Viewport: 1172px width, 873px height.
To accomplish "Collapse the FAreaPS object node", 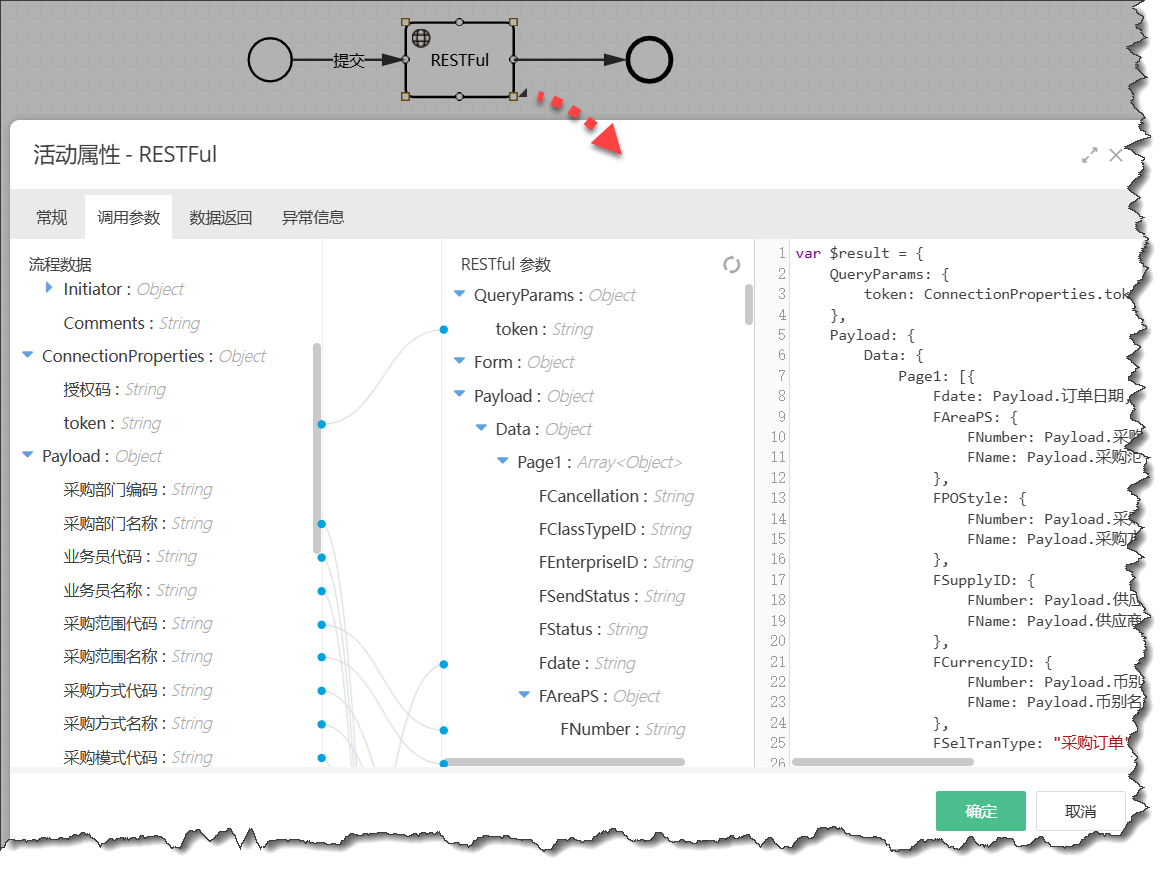I will (x=524, y=696).
